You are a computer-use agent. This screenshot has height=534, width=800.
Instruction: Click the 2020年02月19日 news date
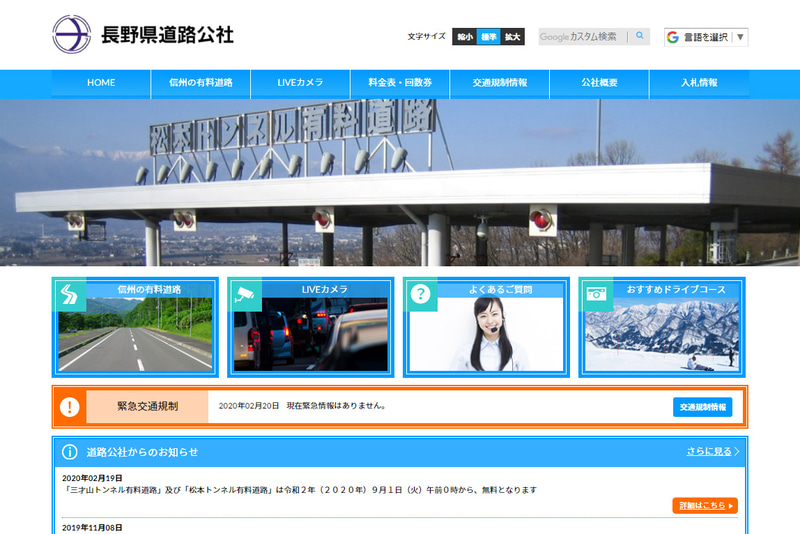tap(92, 478)
